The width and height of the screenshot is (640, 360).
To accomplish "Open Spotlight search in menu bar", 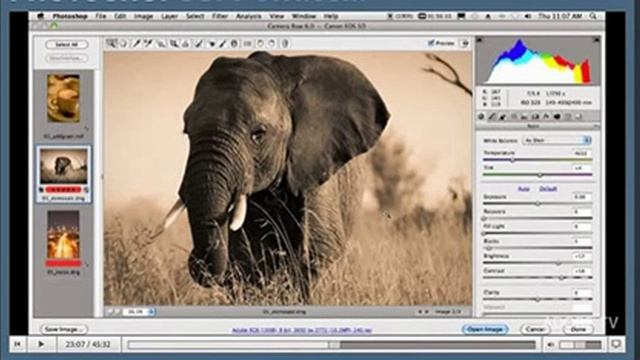I will point(593,16).
